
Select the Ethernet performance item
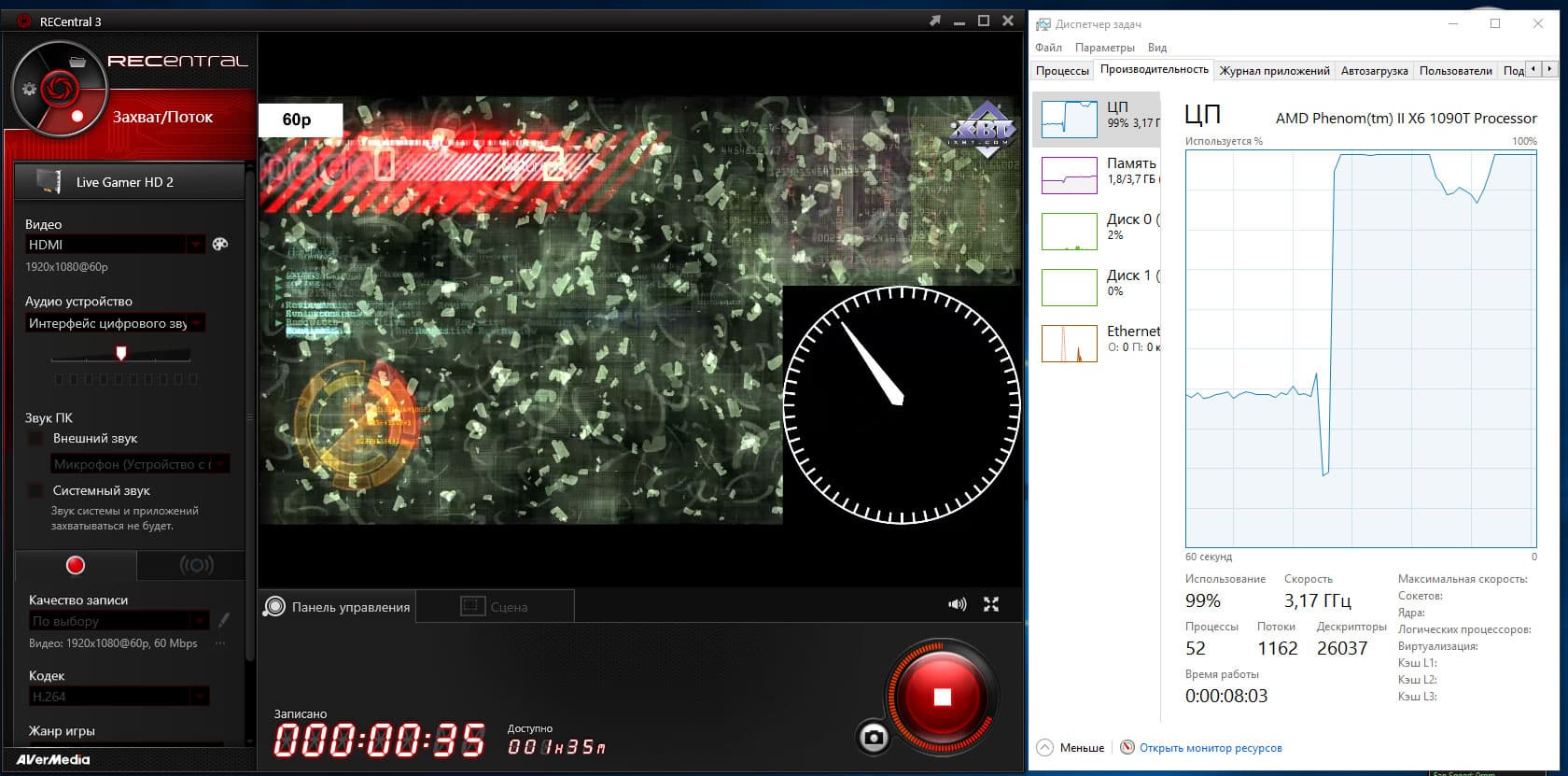(1098, 343)
